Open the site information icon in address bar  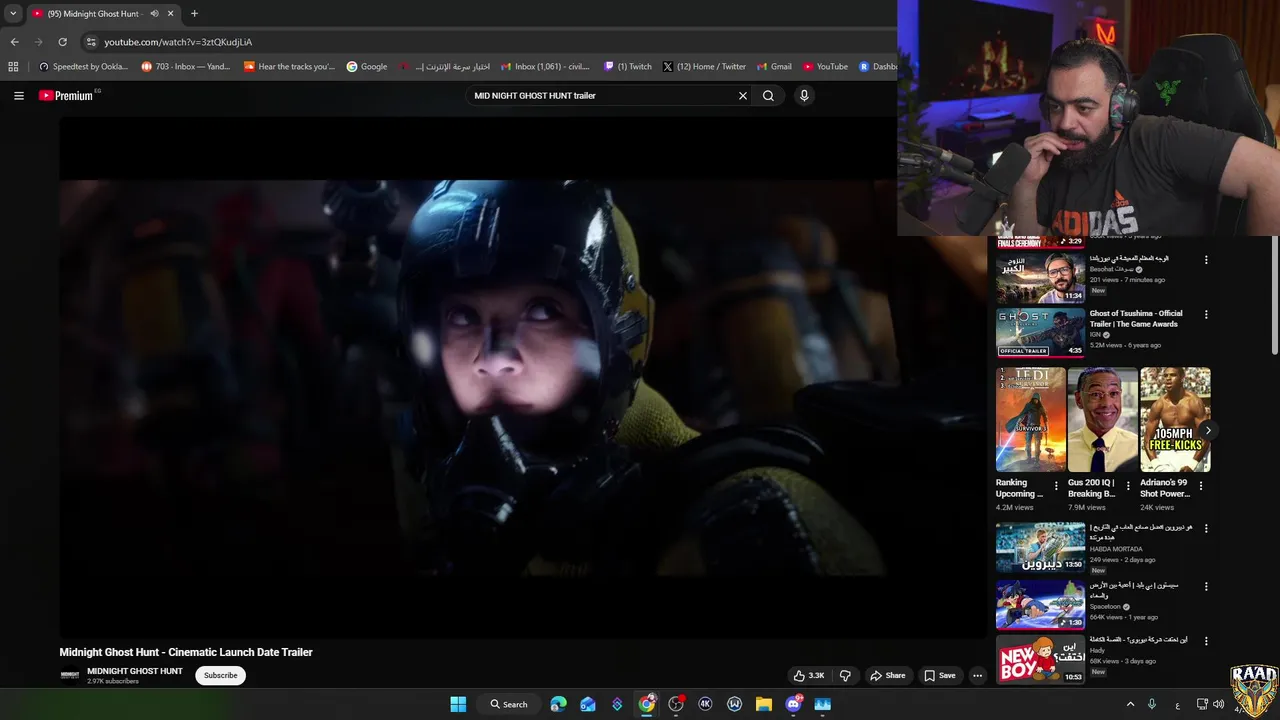pyautogui.click(x=91, y=42)
